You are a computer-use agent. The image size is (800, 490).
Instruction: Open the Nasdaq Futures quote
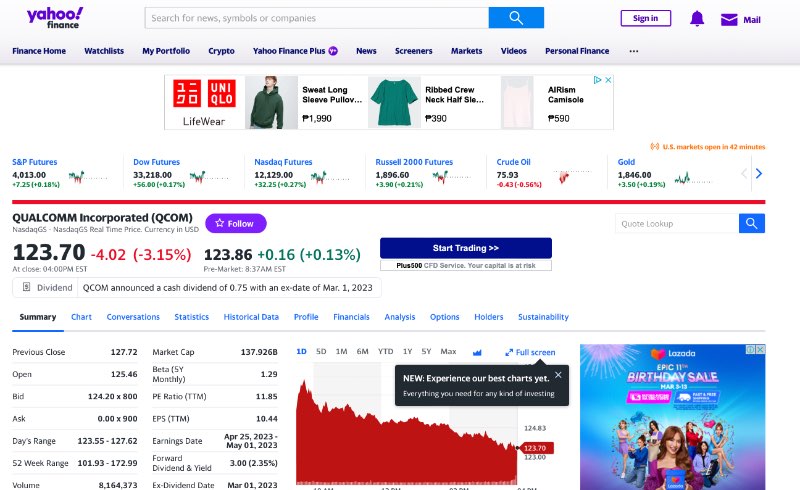tap(283, 162)
